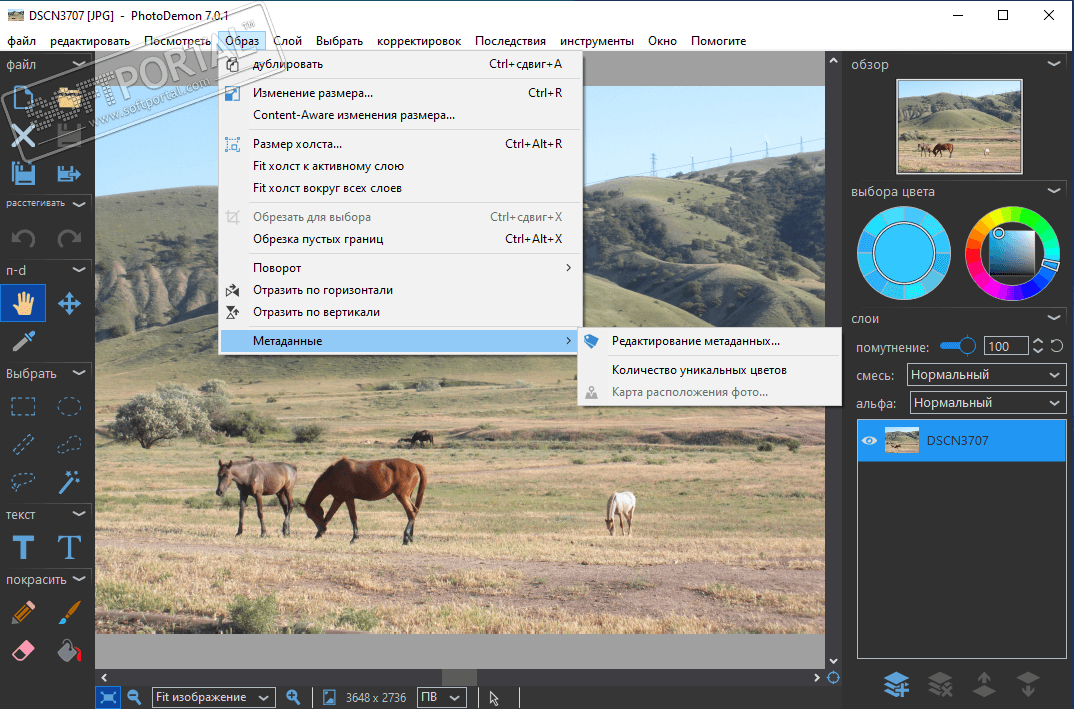Choose Количество уникальных цветов
This screenshot has width=1074, height=709.
[710, 370]
